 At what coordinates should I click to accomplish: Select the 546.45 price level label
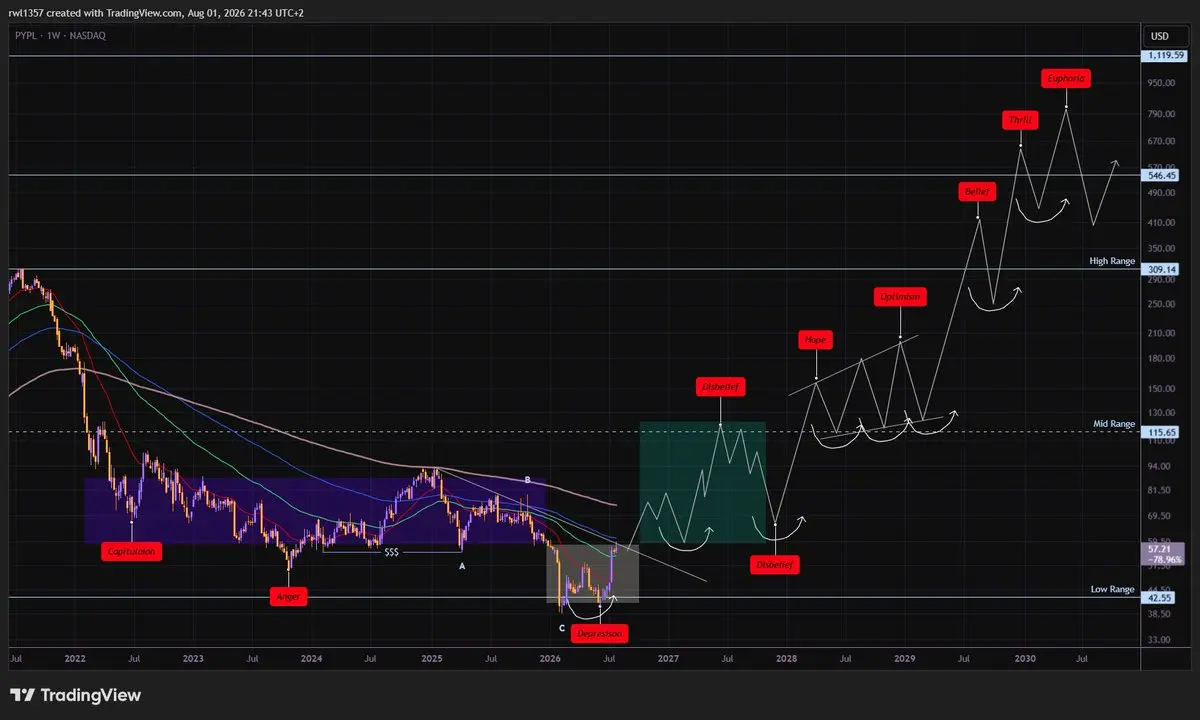[x=1160, y=175]
